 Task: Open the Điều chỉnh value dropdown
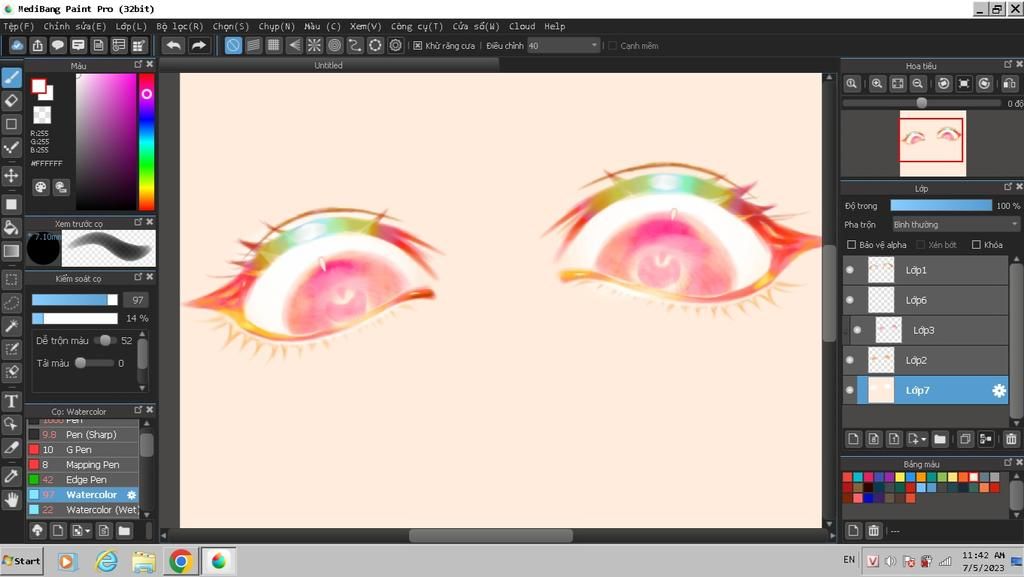point(594,46)
